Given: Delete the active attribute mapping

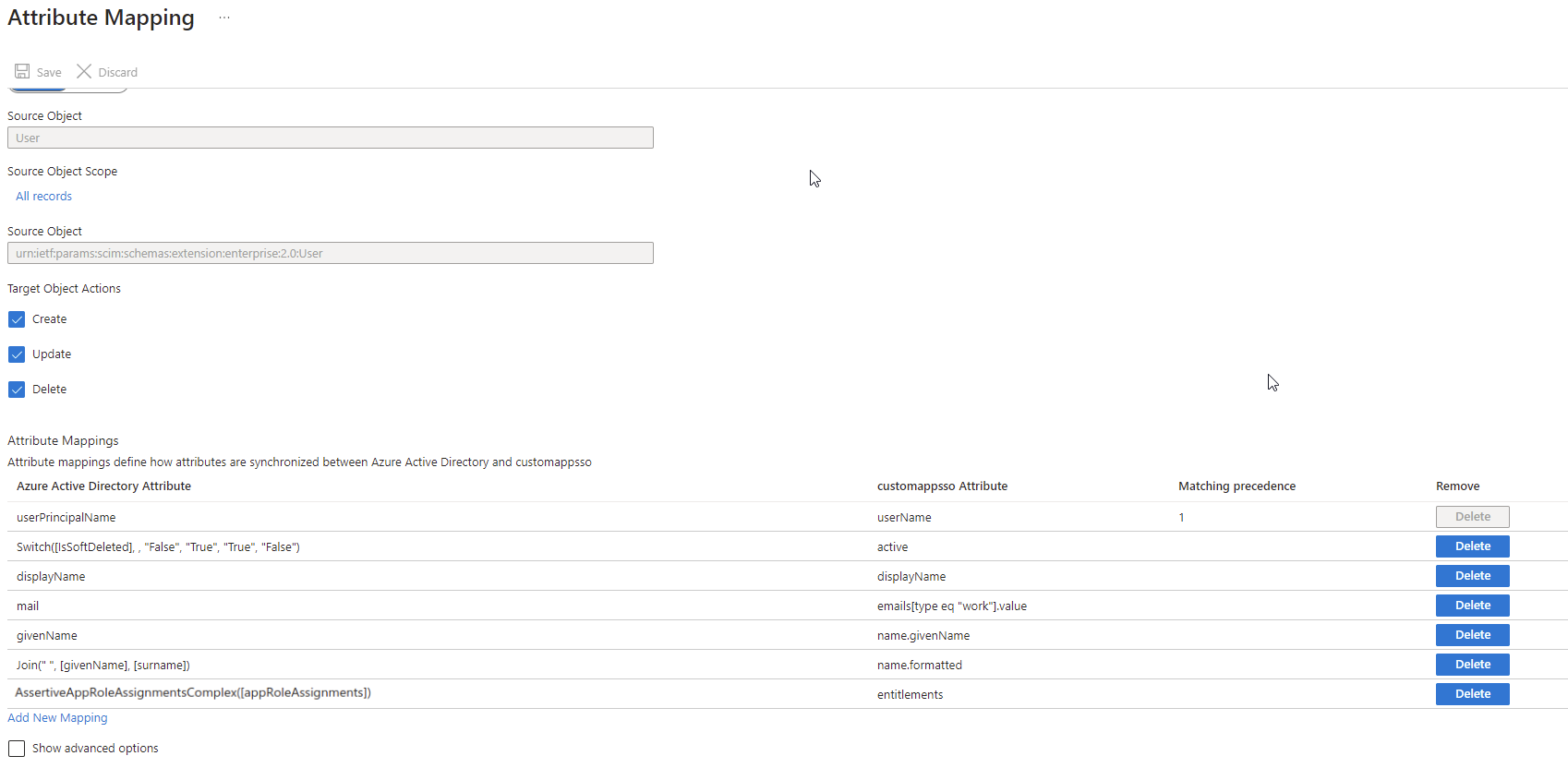Looking at the screenshot, I should click(1472, 546).
